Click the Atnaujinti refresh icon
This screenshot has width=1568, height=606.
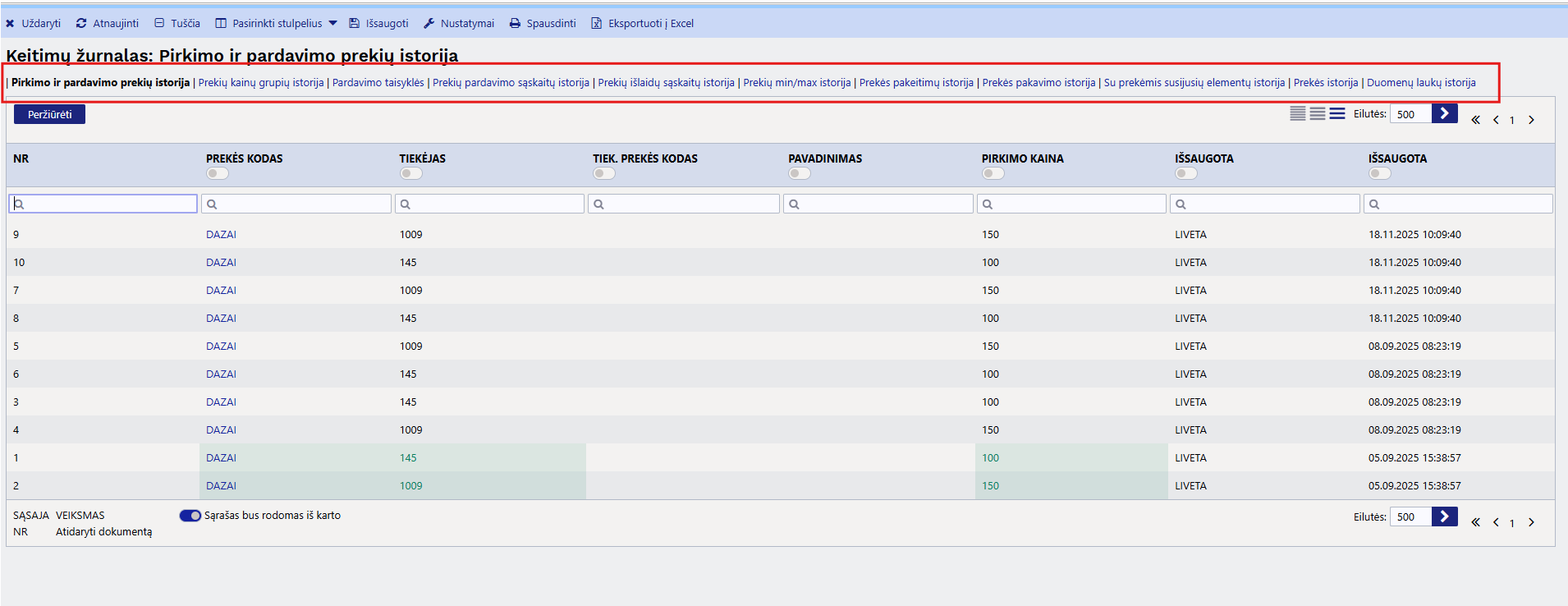81,23
